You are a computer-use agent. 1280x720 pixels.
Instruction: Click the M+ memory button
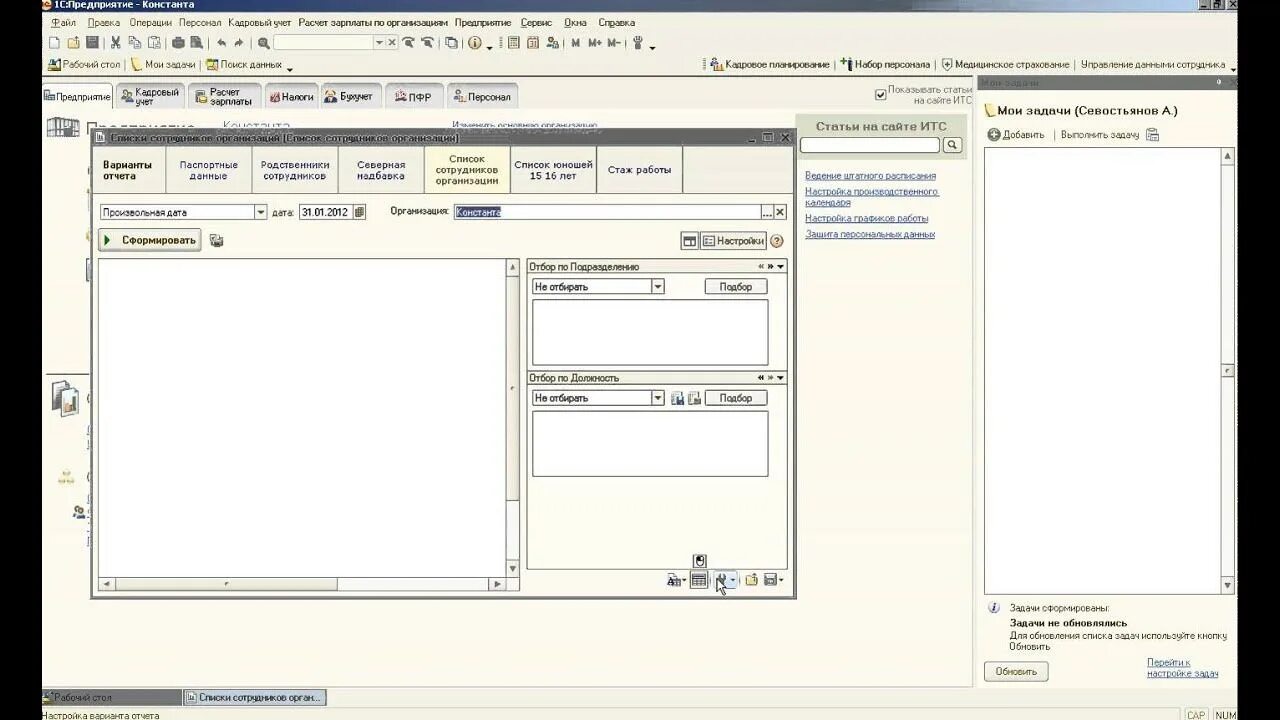(595, 43)
